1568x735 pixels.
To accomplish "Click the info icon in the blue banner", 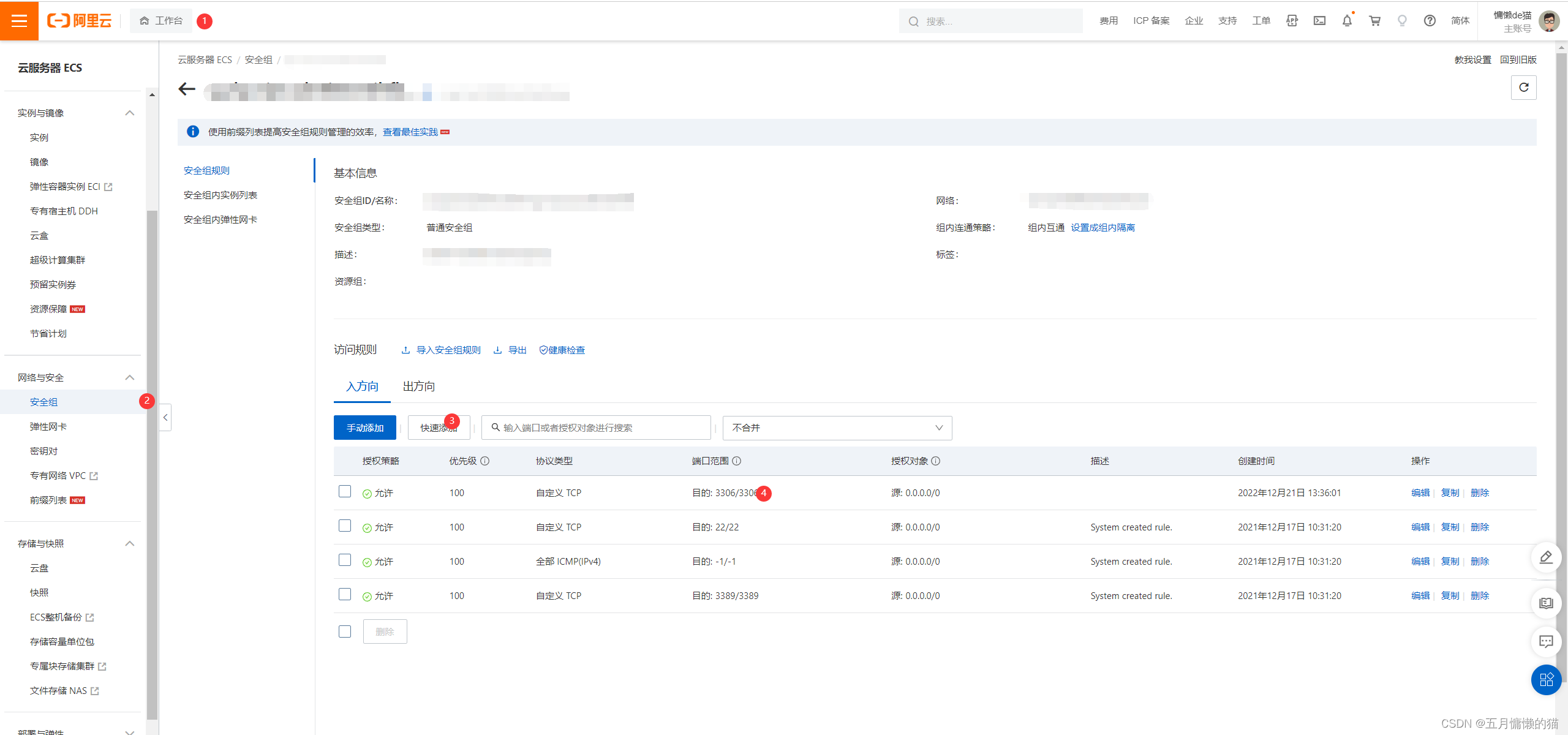I will 193,132.
